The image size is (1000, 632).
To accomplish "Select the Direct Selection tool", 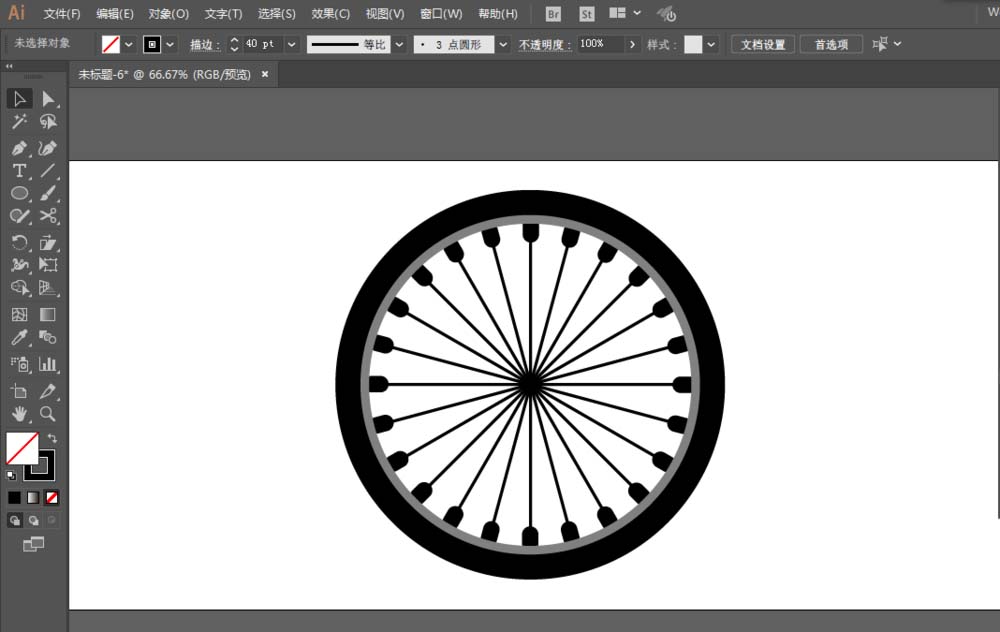I will click(48, 99).
